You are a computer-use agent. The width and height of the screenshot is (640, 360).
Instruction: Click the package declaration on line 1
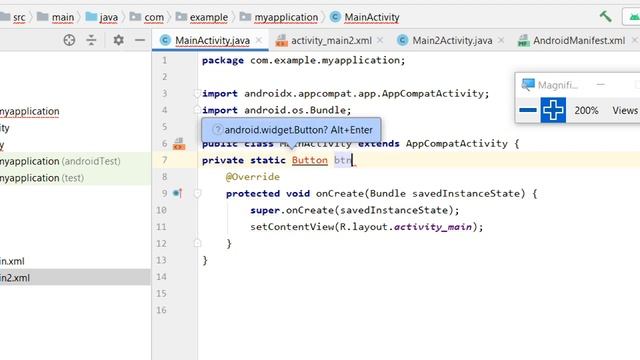tap(304, 60)
